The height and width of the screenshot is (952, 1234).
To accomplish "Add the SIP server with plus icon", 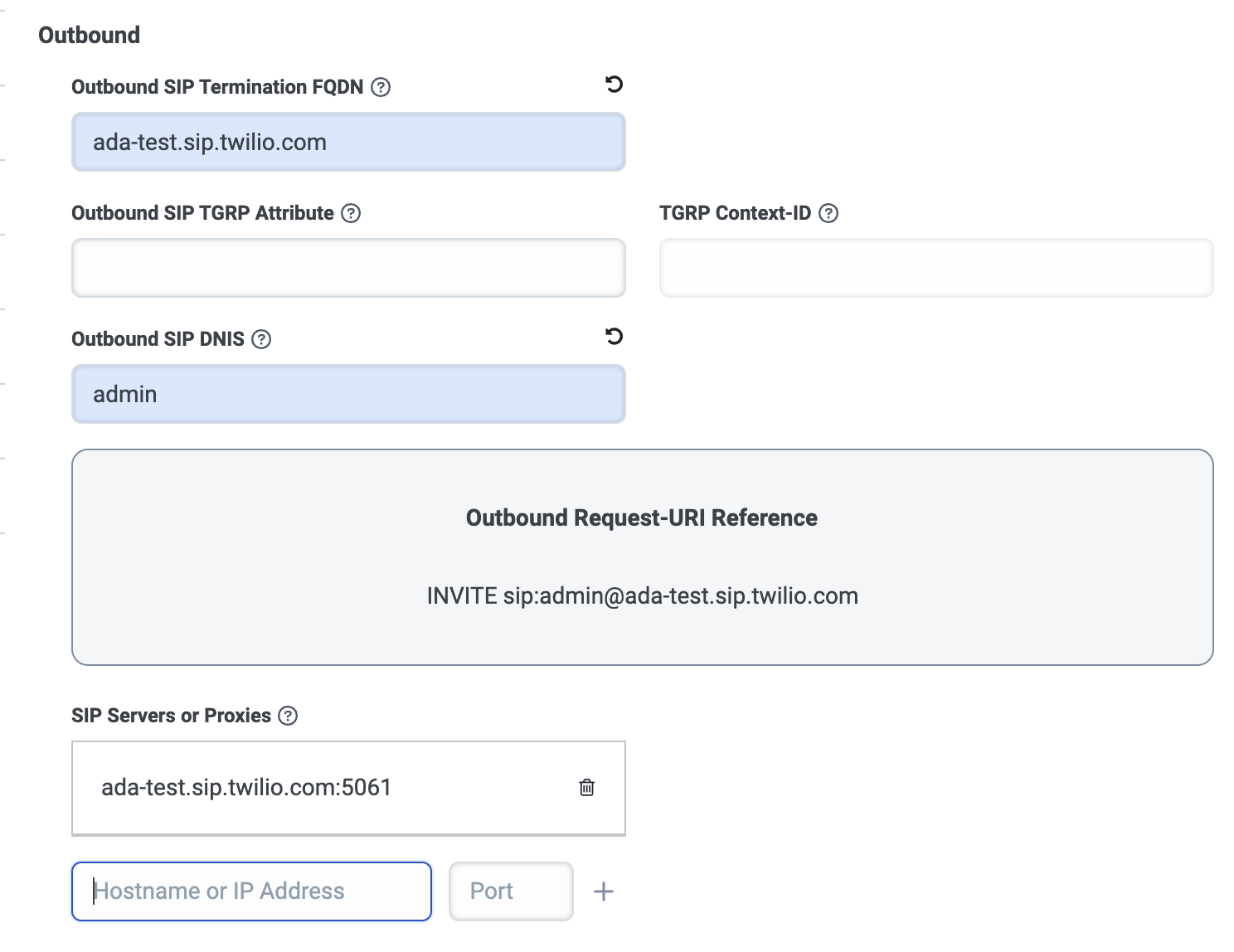I will coord(604,891).
